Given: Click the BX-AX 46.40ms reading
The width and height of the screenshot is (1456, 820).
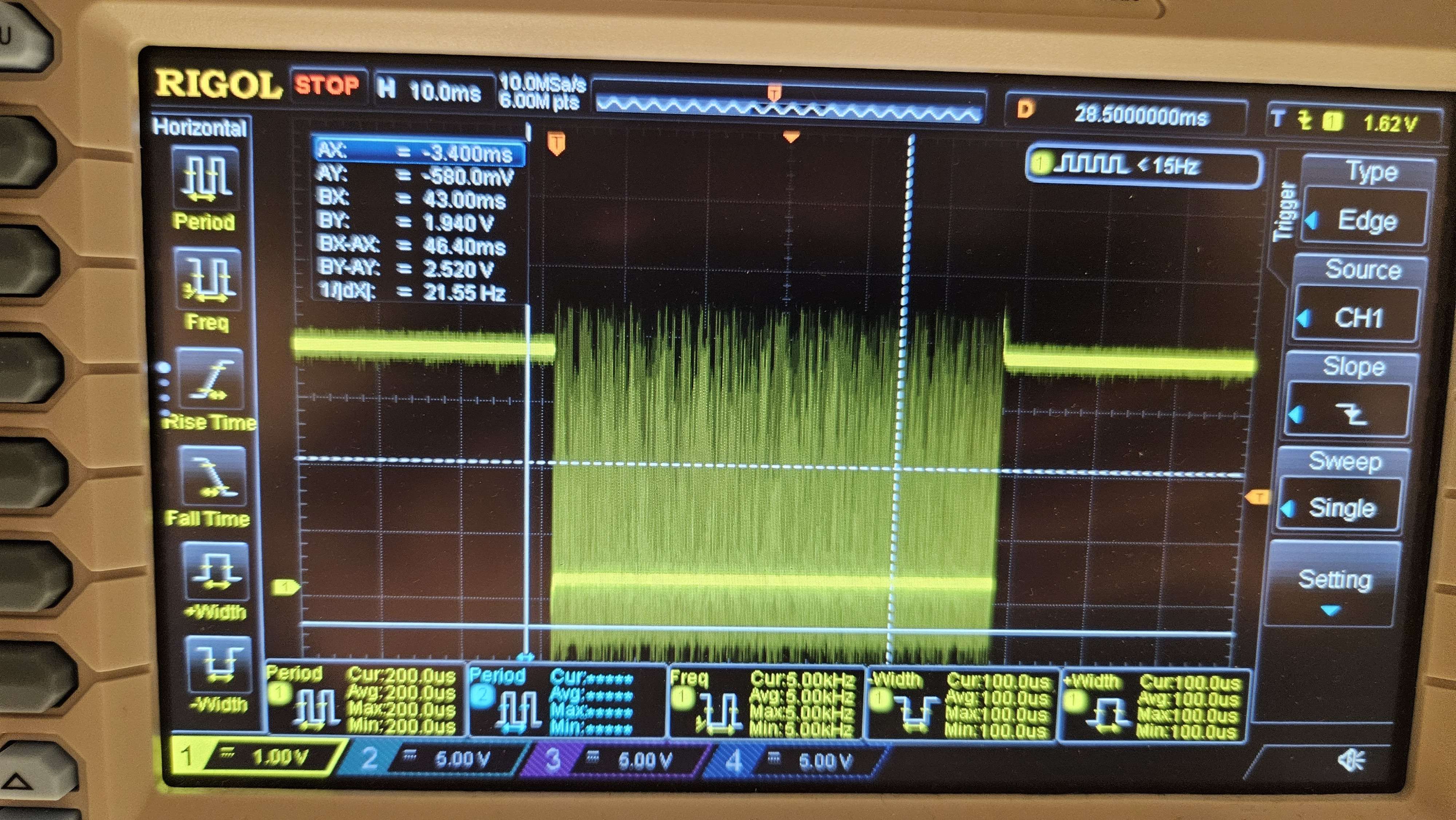Looking at the screenshot, I should click(x=412, y=245).
